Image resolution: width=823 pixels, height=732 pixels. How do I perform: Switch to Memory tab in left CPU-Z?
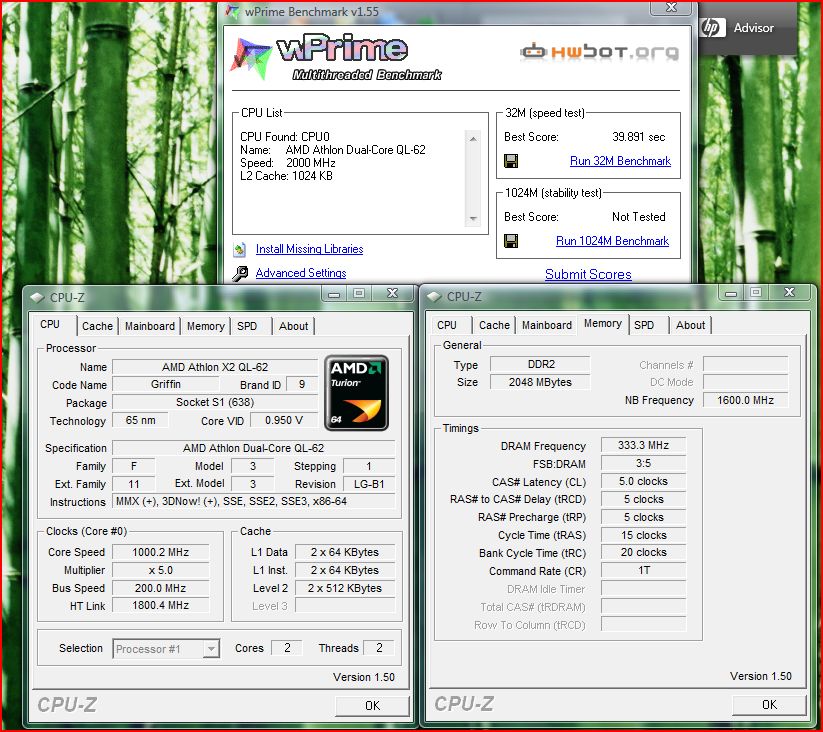click(x=205, y=326)
